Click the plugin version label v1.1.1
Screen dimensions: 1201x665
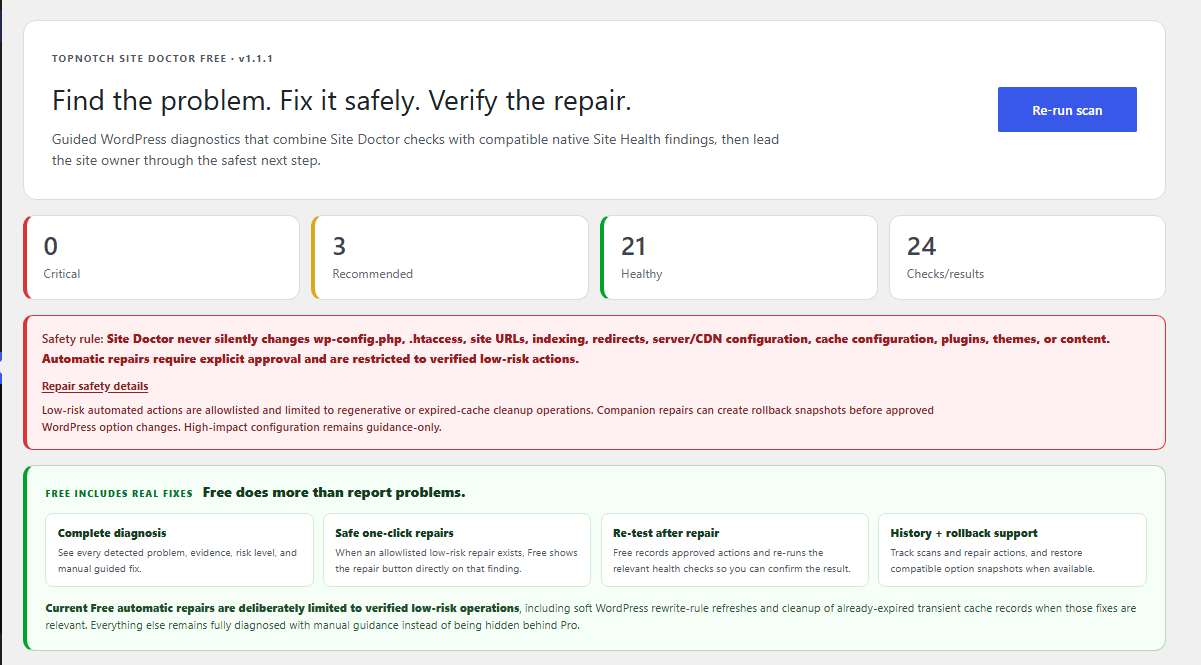tap(256, 59)
